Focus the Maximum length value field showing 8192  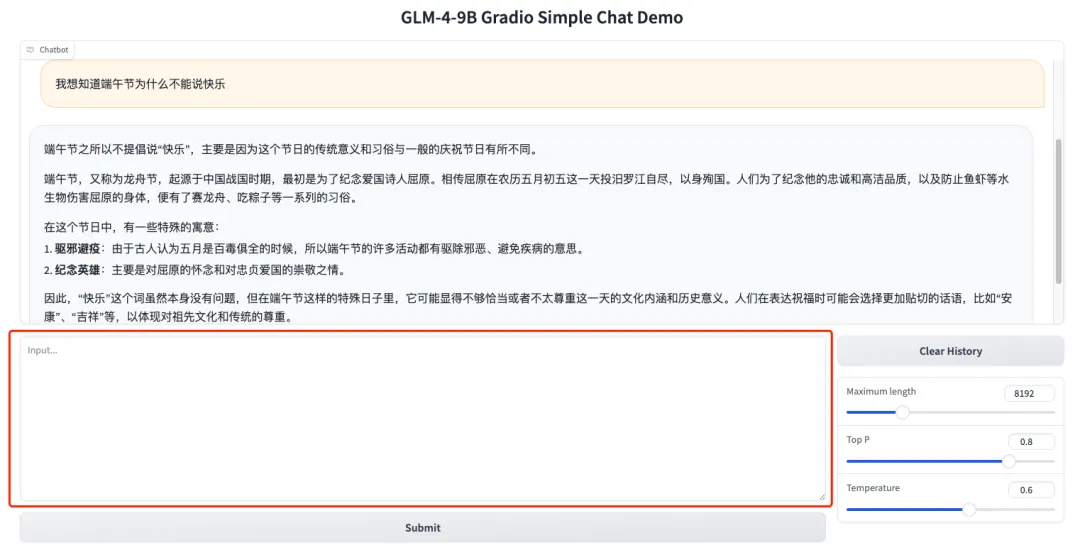(x=1028, y=394)
